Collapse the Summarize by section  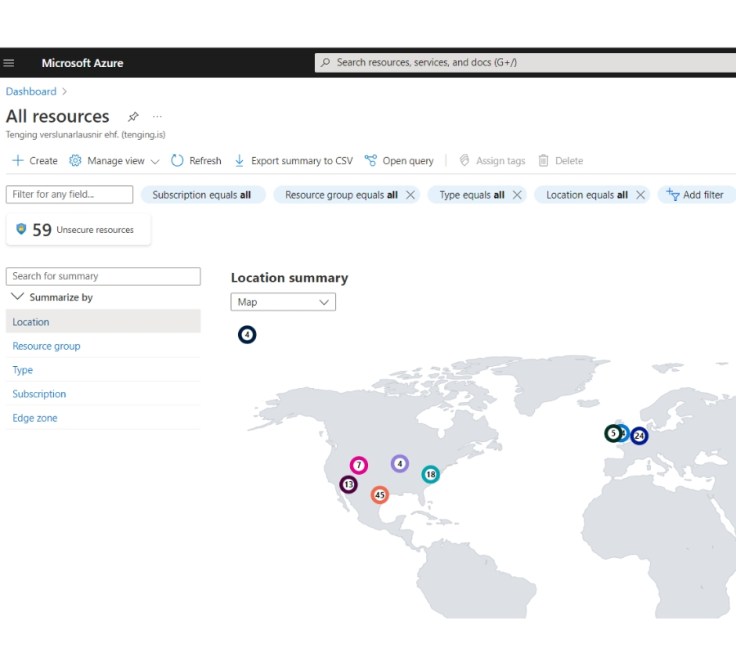(x=18, y=298)
